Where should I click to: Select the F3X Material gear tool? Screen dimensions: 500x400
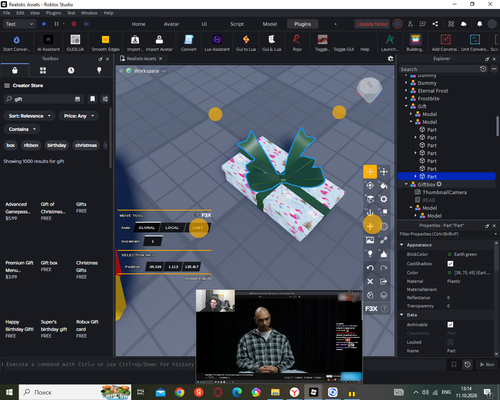coord(384,199)
